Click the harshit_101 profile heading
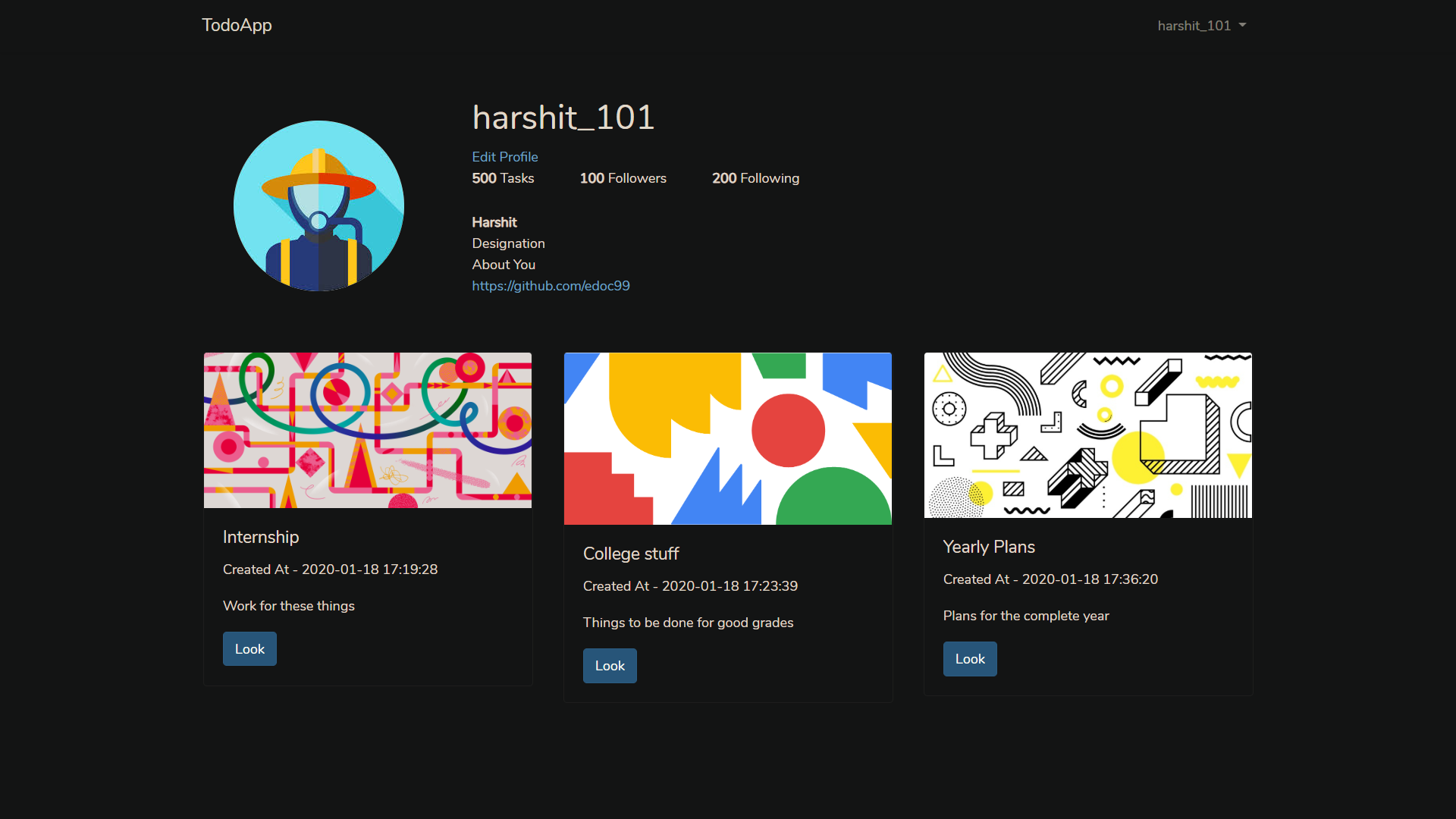Viewport: 1456px width, 819px height. (563, 118)
